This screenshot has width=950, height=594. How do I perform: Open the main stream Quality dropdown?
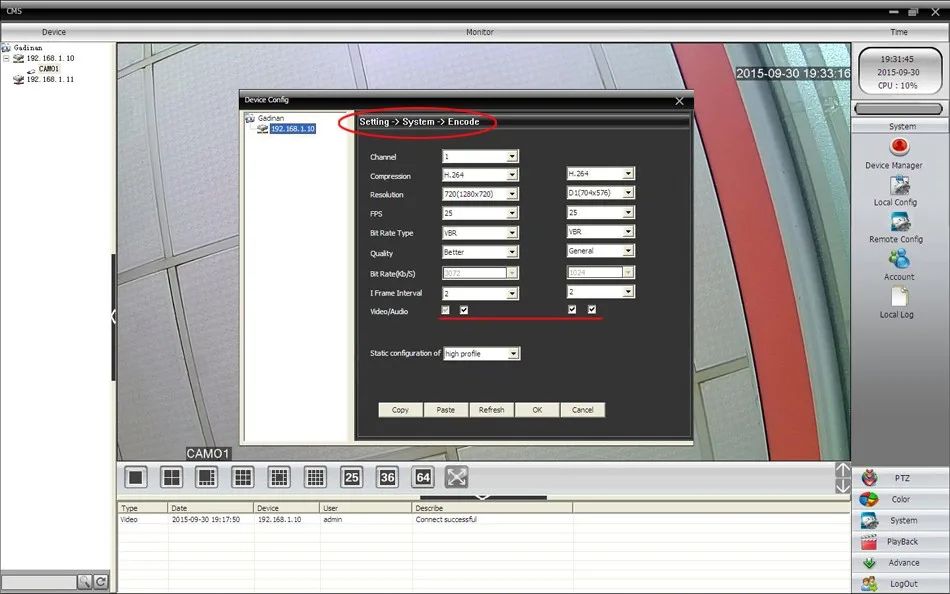(x=480, y=252)
